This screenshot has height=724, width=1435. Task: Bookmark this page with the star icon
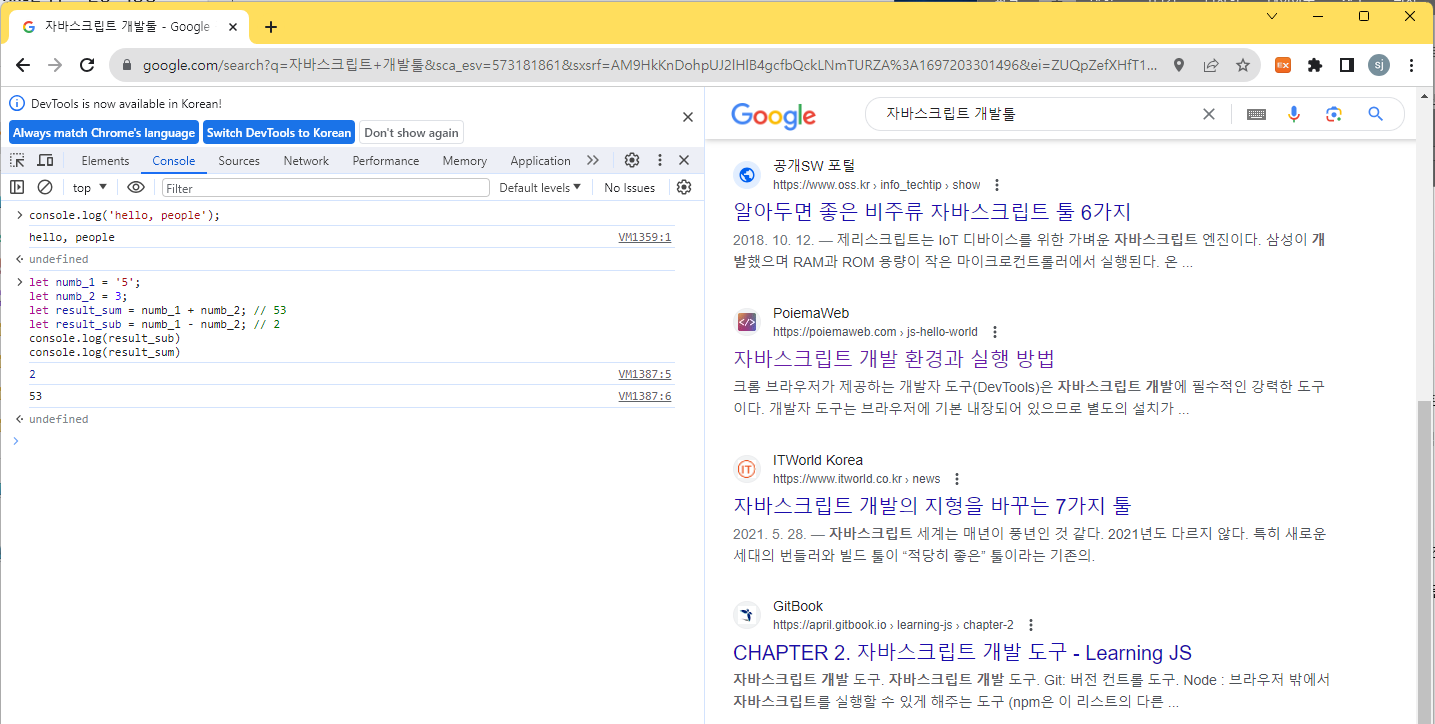click(x=1243, y=65)
